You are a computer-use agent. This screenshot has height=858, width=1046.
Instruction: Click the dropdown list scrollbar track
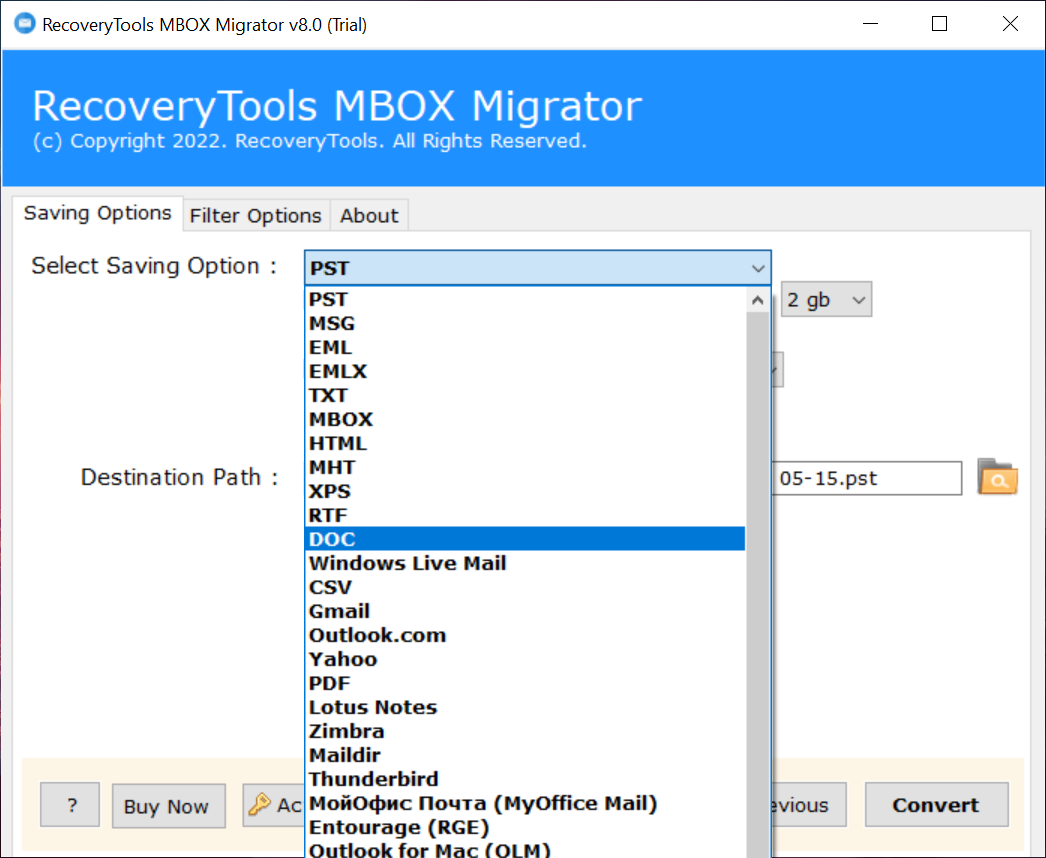pyautogui.click(x=757, y=584)
